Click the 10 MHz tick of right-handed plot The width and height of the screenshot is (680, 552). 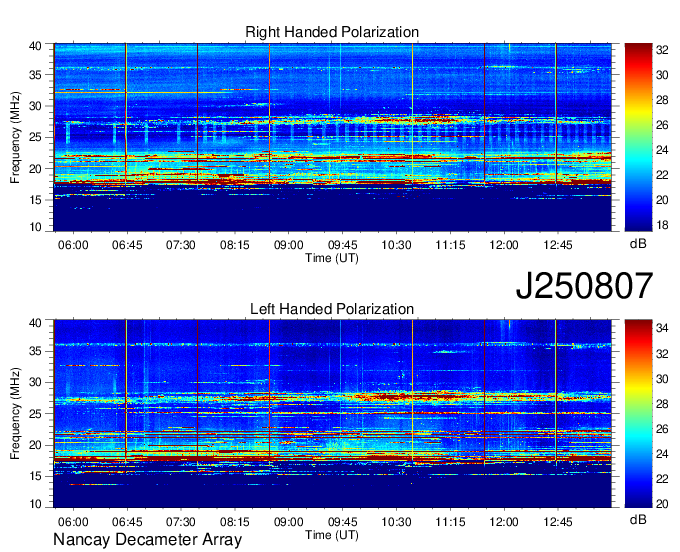pos(35,227)
